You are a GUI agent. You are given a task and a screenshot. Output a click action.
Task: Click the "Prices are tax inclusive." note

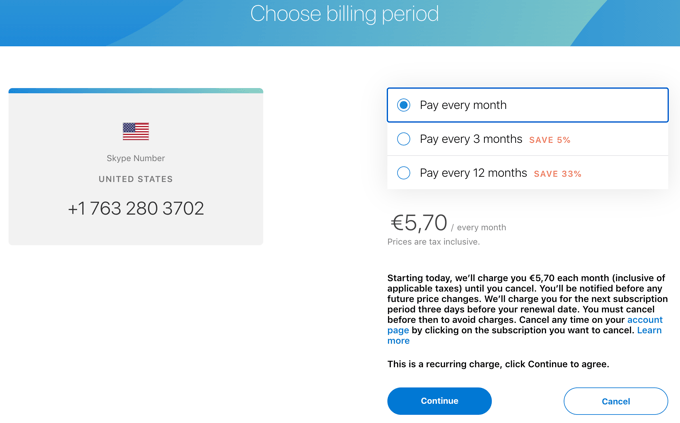pos(433,242)
